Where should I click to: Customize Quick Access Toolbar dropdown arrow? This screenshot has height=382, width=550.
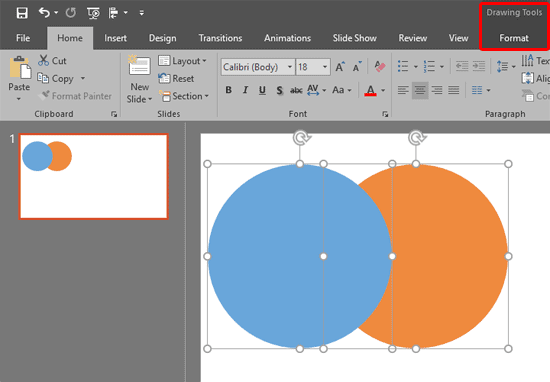[141, 13]
